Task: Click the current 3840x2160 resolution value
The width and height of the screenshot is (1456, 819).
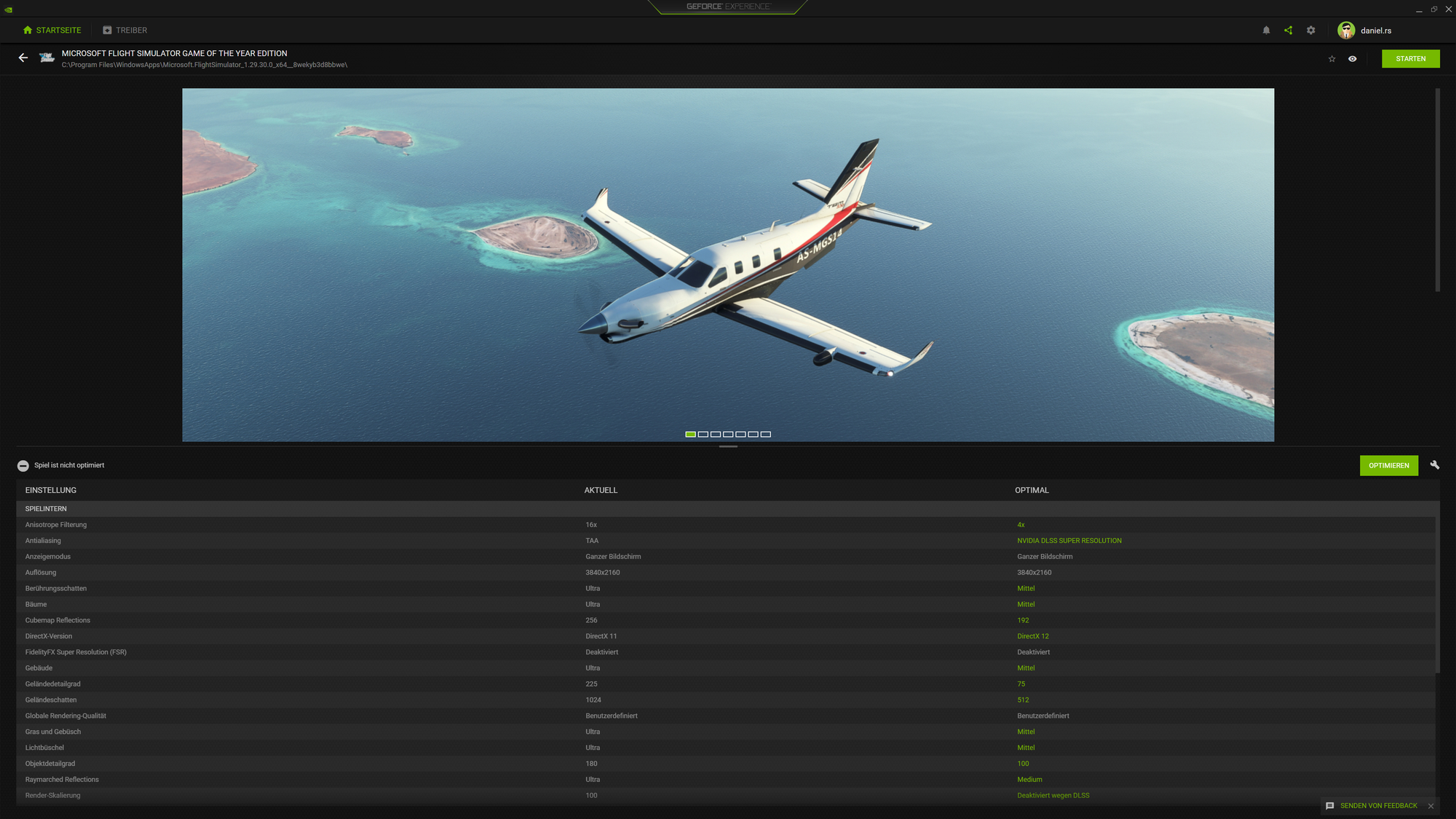Action: (x=603, y=573)
